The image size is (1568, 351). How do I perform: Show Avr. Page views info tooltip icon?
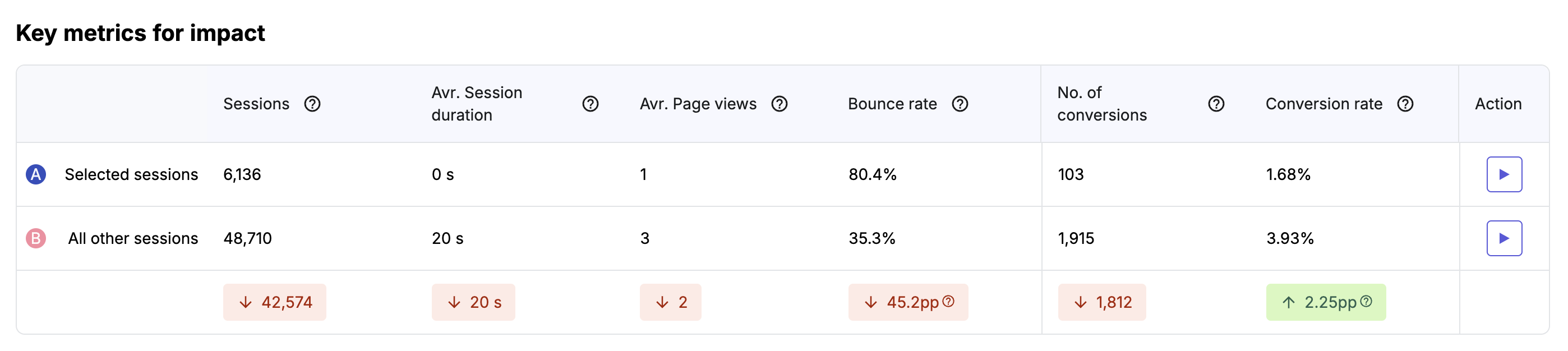779,104
